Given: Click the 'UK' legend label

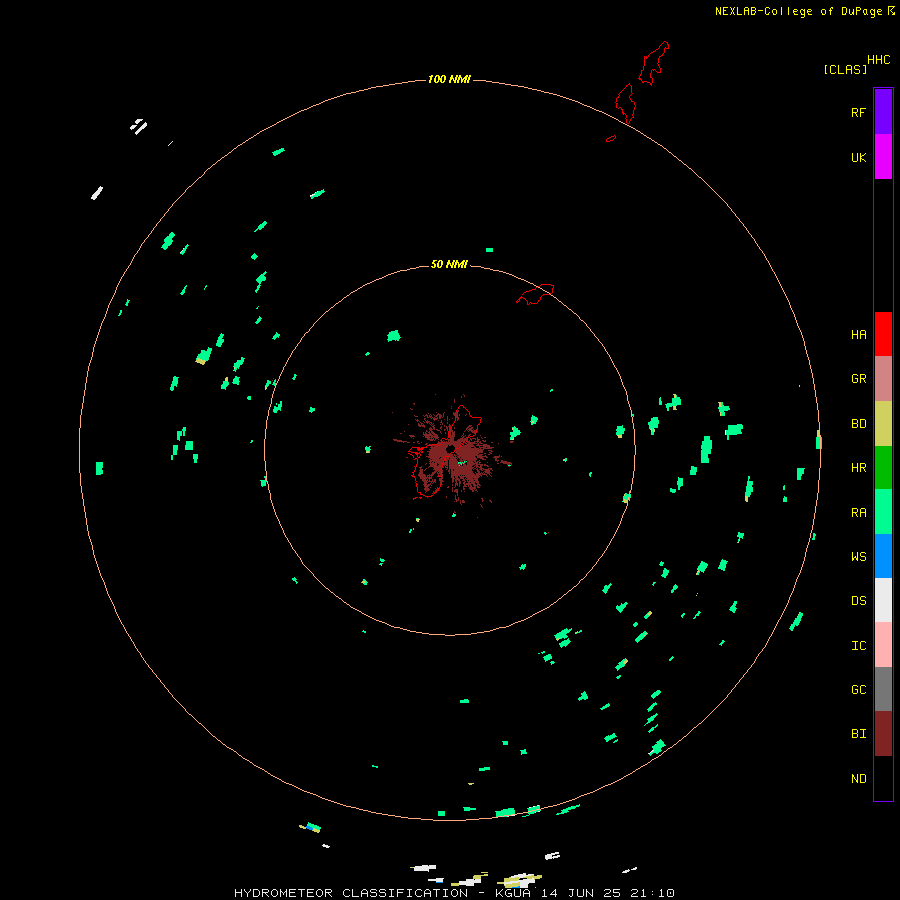Looking at the screenshot, I should click(858, 157).
